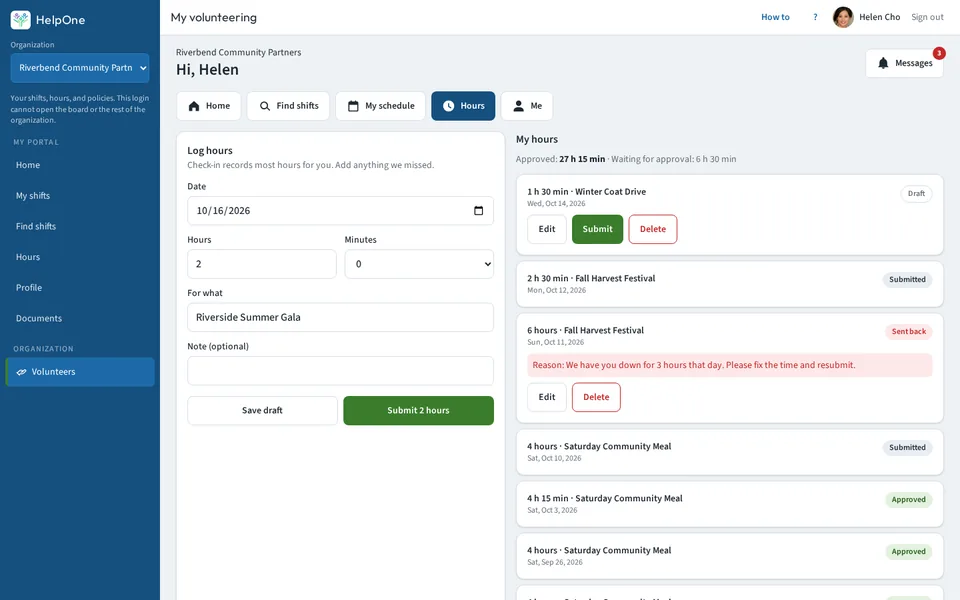Open the Minutes dropdown

coord(419,264)
